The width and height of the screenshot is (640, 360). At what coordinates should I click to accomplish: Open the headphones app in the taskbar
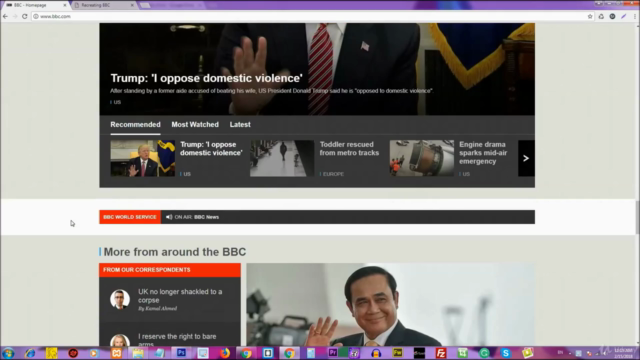[376, 353]
